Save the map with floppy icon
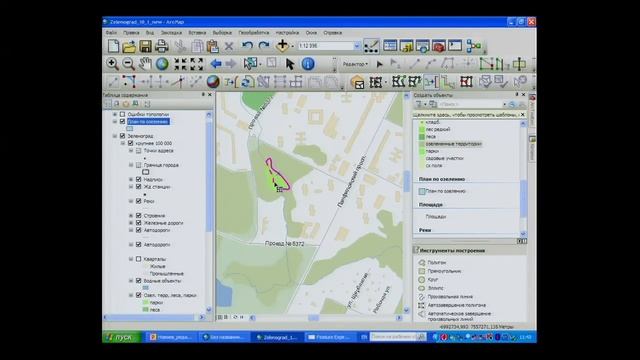640x360 pixels. (x=145, y=46)
